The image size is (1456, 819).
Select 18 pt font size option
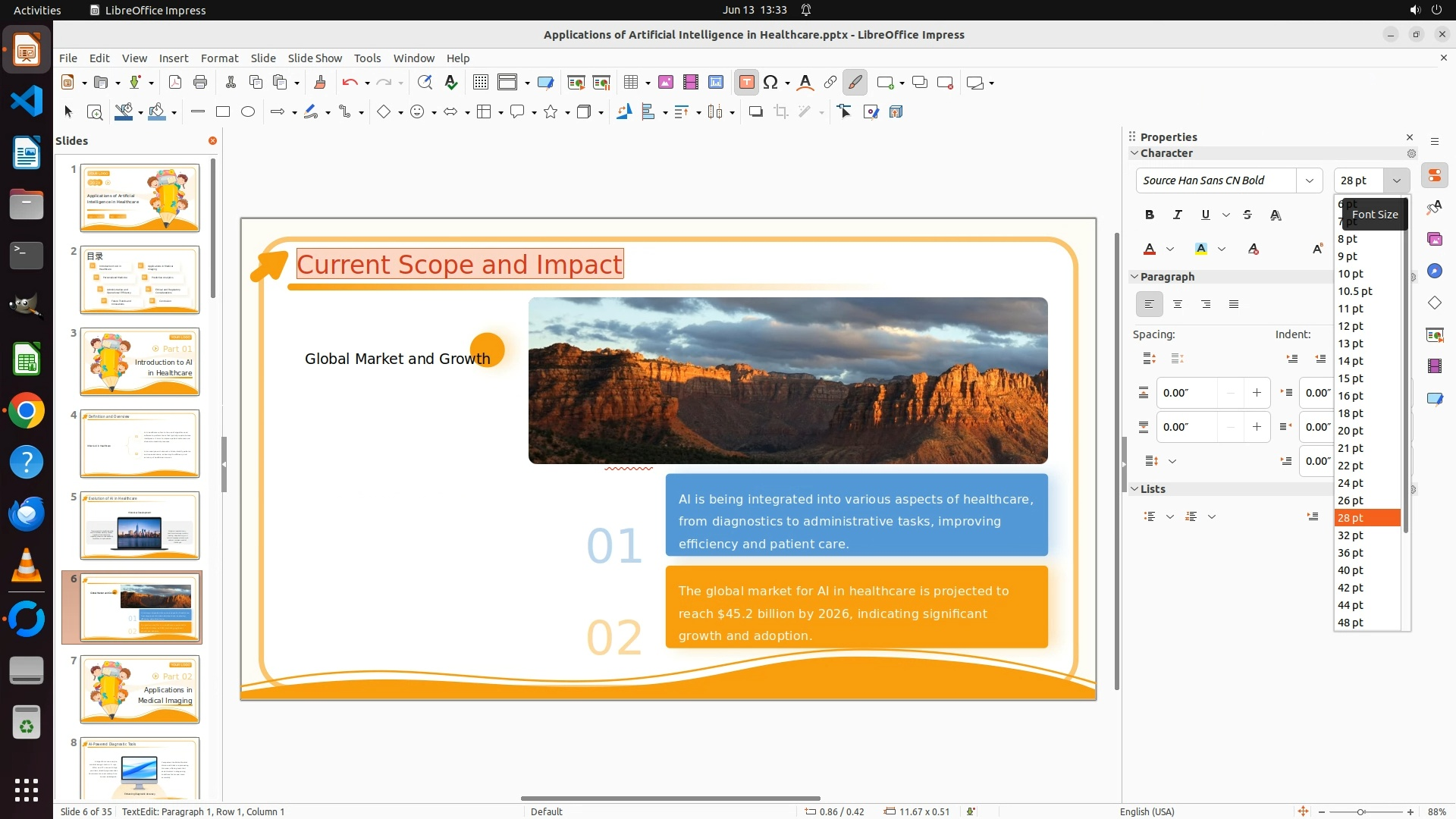tap(1351, 413)
